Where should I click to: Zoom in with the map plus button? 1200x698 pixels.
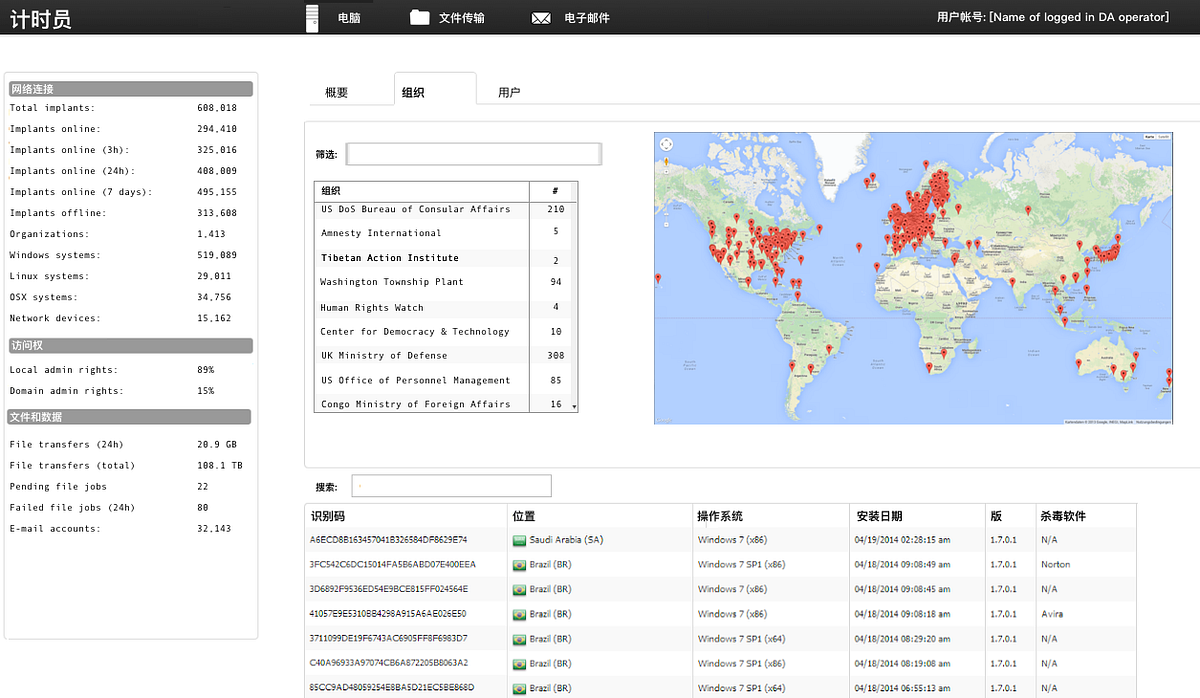click(x=666, y=172)
